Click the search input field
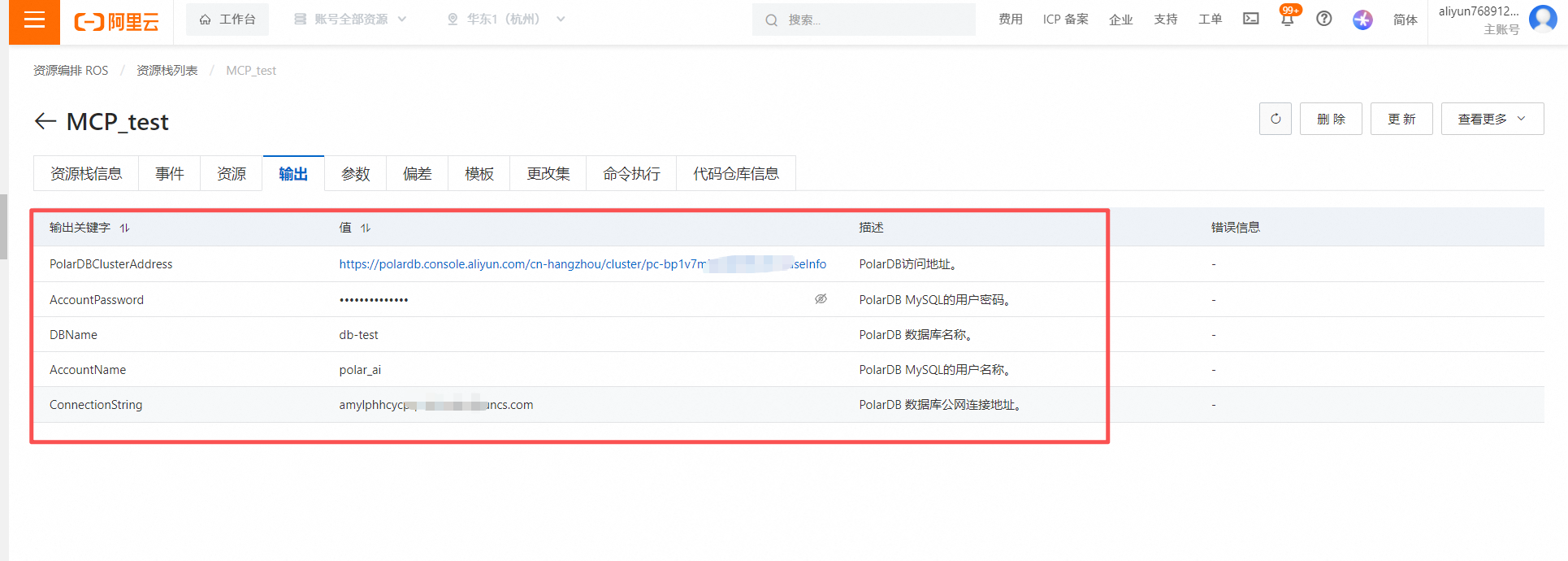 (x=864, y=20)
